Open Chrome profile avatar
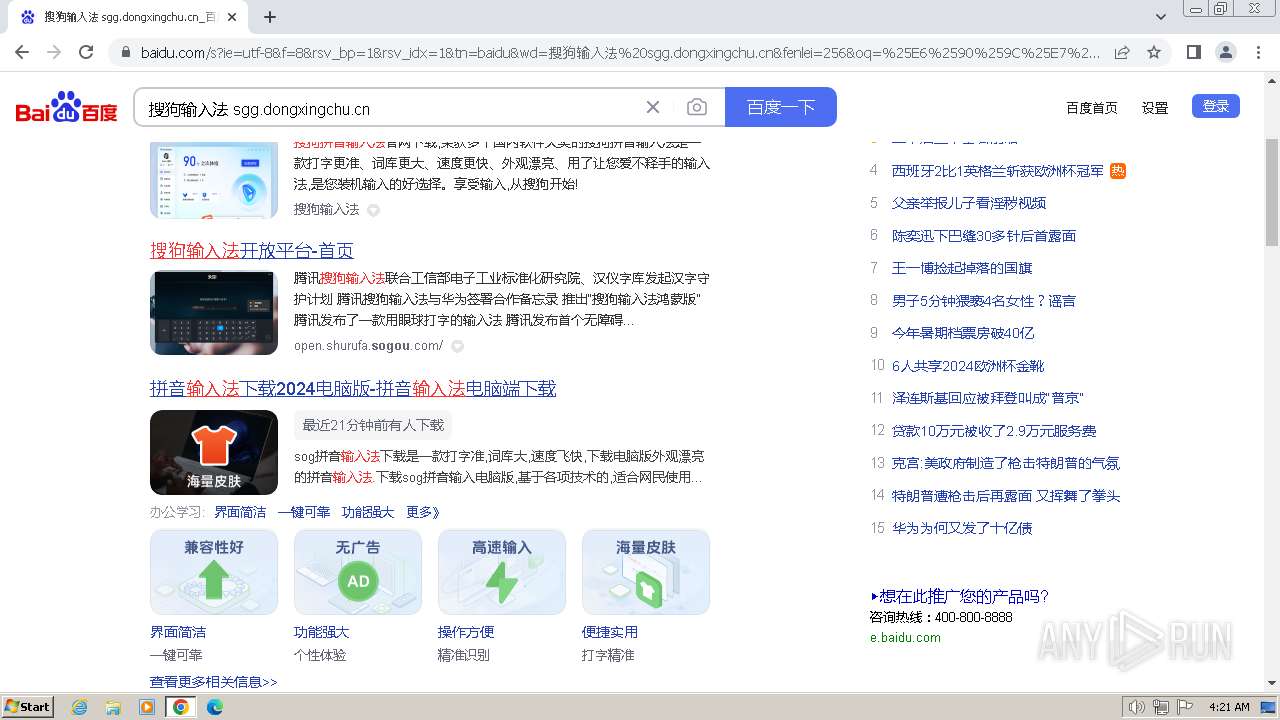1280x720 pixels. (1226, 52)
